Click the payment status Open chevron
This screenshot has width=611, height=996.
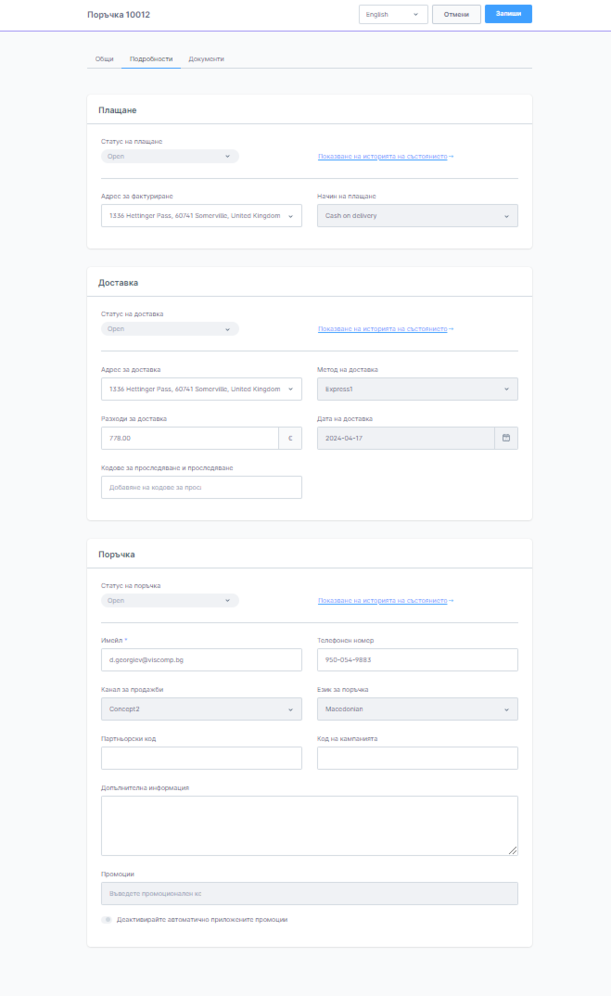point(228,156)
